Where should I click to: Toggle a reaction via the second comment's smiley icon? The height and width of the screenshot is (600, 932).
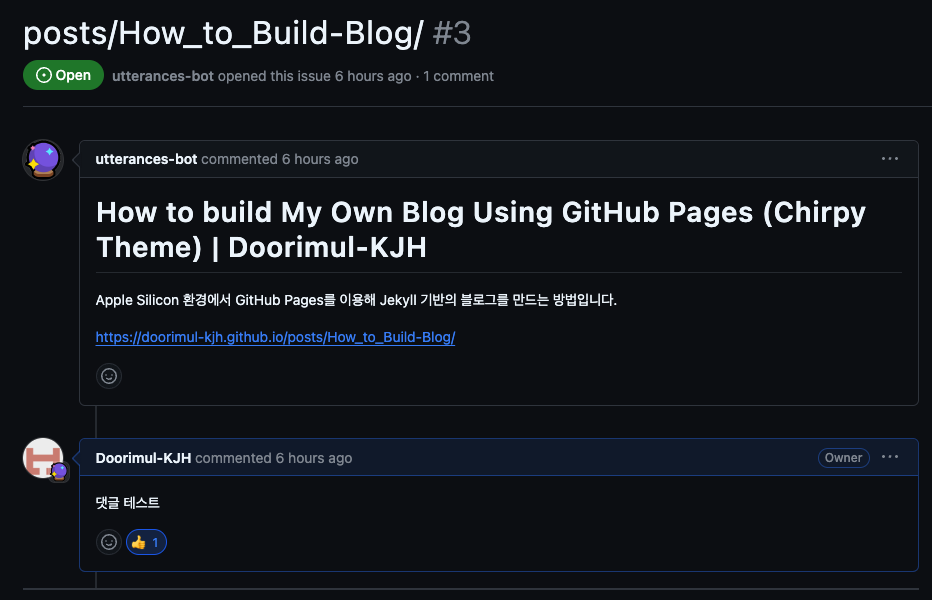click(x=109, y=541)
